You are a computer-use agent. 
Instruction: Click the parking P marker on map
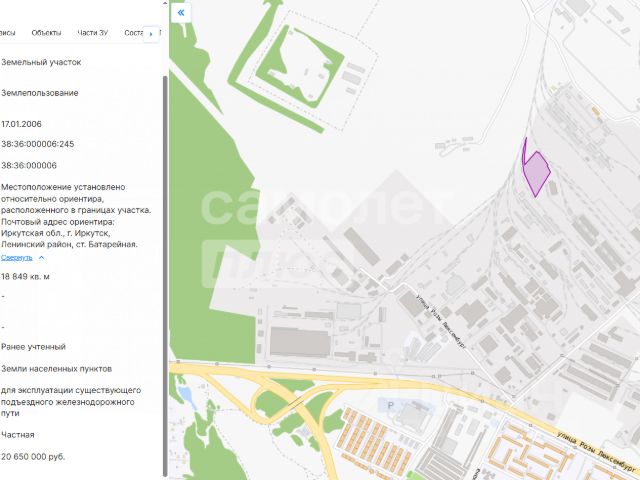pyautogui.click(x=391, y=405)
